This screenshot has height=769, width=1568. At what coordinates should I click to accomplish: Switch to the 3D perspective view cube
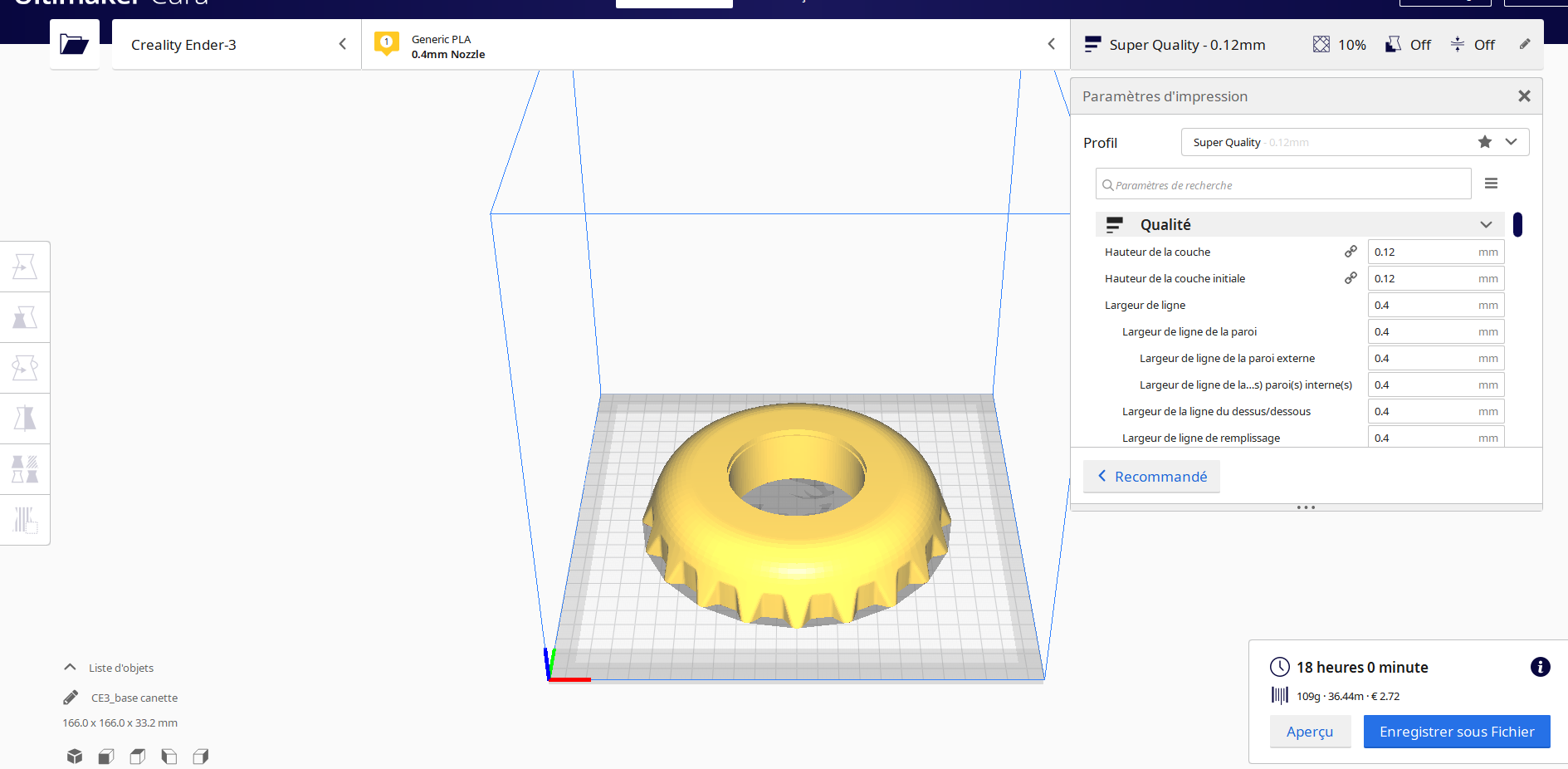(x=75, y=756)
